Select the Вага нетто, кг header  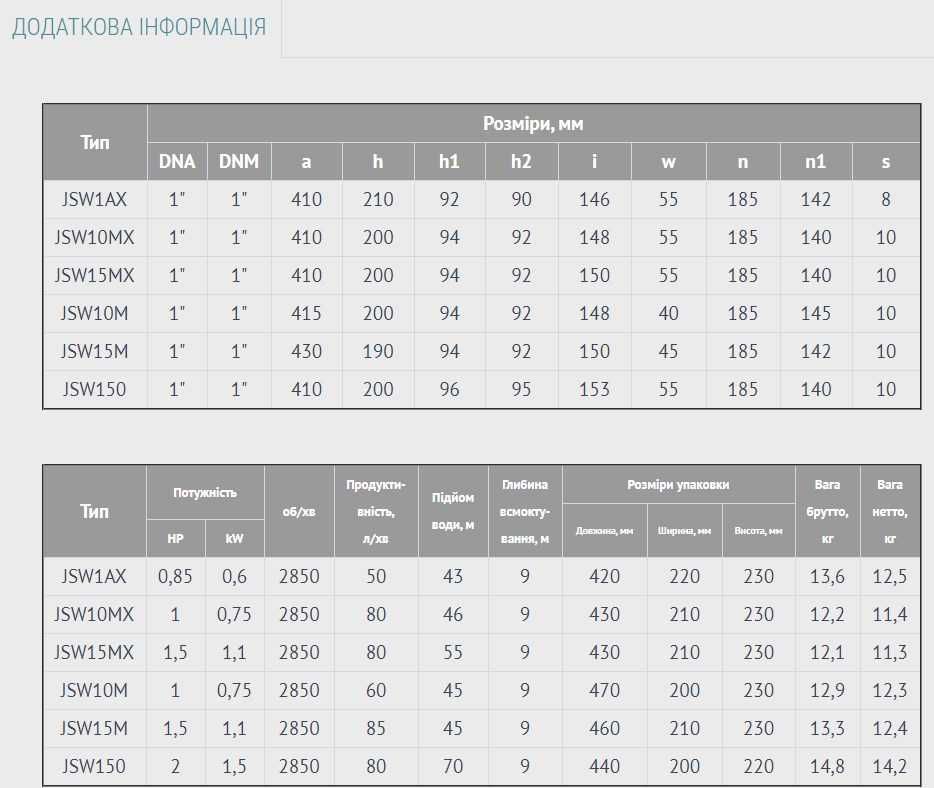[890, 512]
